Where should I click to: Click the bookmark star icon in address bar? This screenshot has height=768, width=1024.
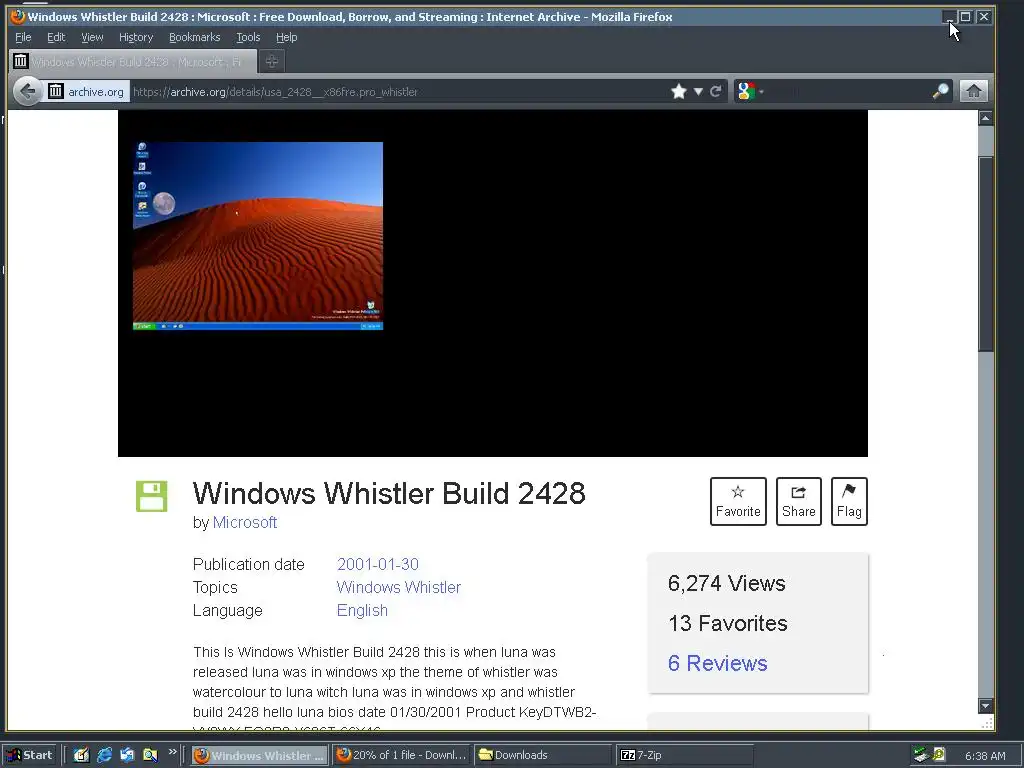(x=679, y=91)
